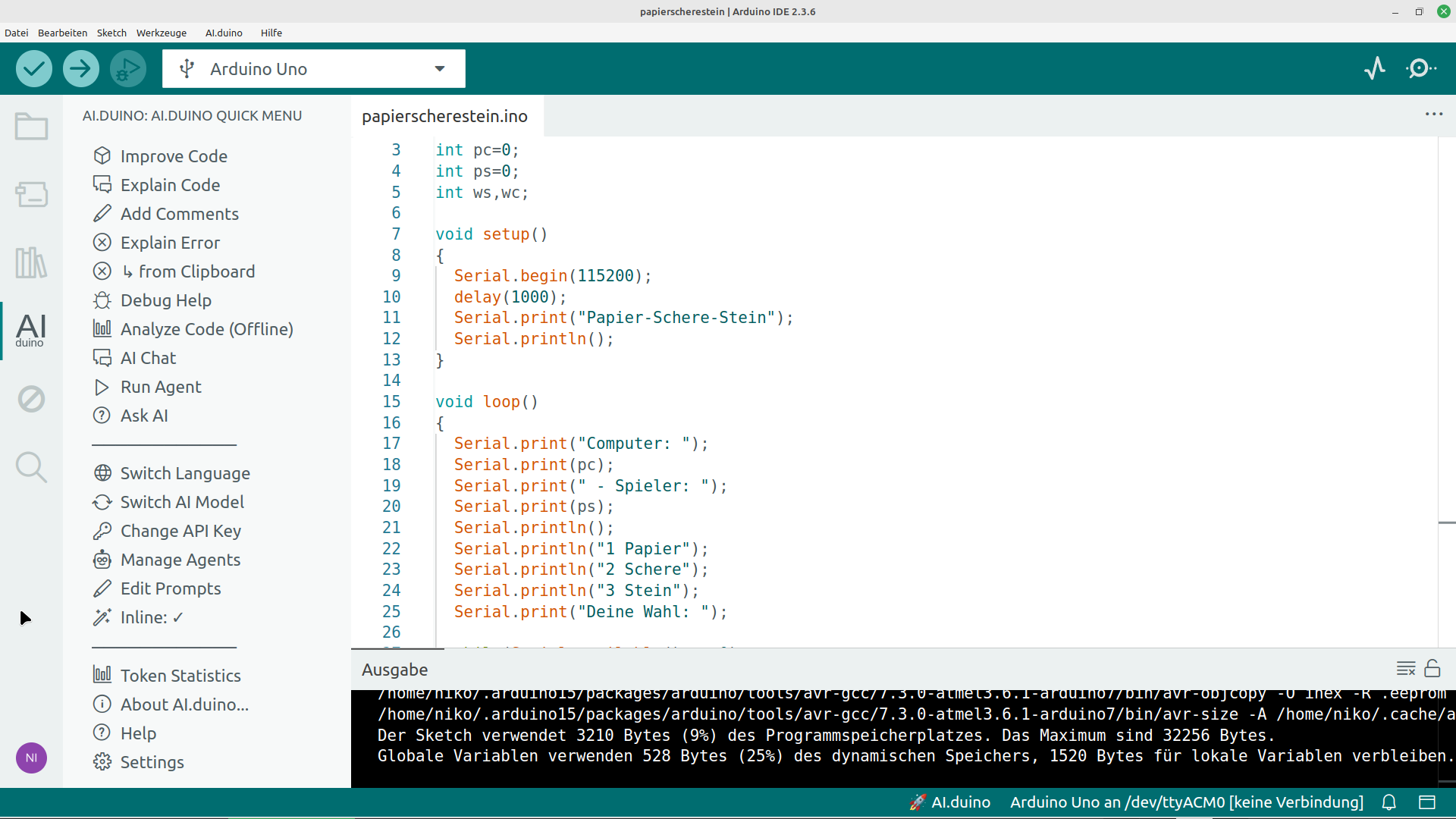Click the editor vertical scrollbar

pos(1446,379)
